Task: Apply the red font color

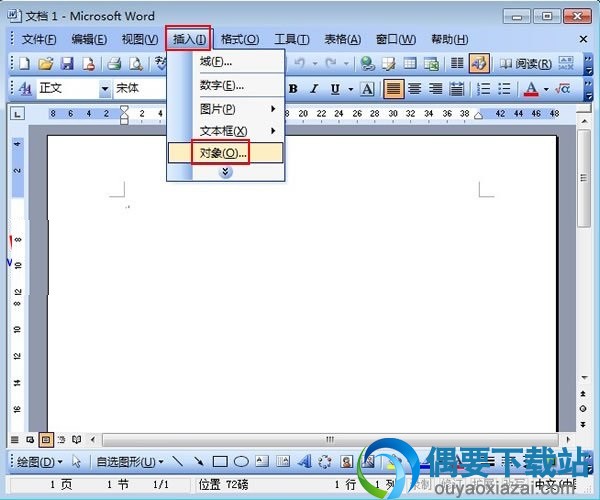Action: tap(531, 89)
